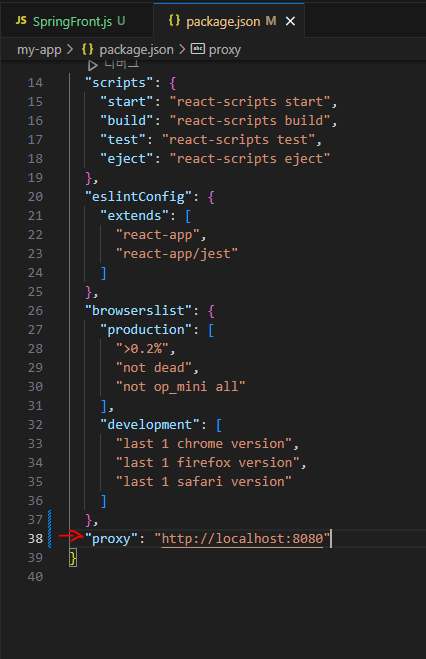Image resolution: width=426 pixels, height=659 pixels.
Task: Click the highlighted closing brace on line 39
Action: pyautogui.click(x=73, y=558)
